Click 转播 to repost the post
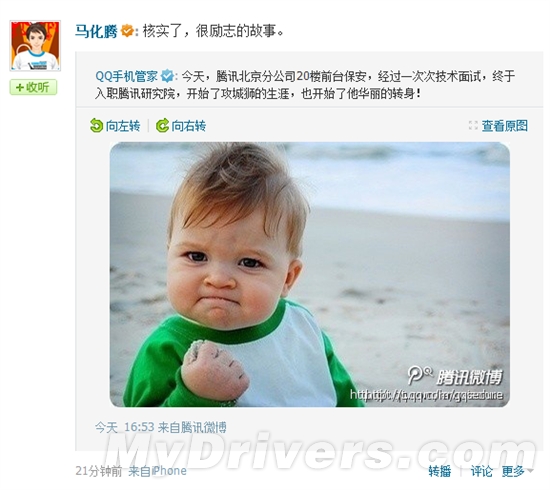550x490 pixels. (x=440, y=471)
